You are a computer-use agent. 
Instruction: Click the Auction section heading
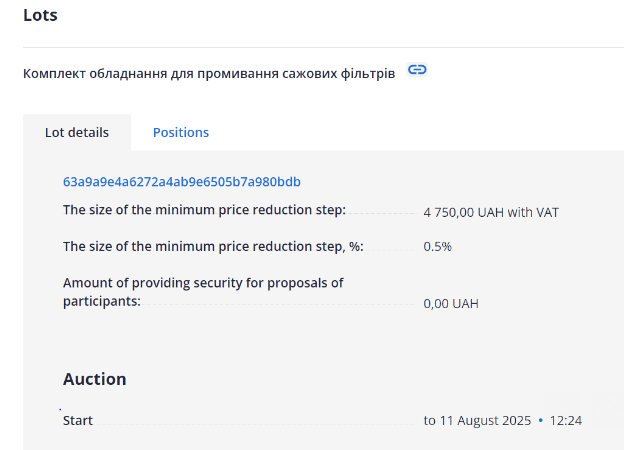(x=94, y=379)
